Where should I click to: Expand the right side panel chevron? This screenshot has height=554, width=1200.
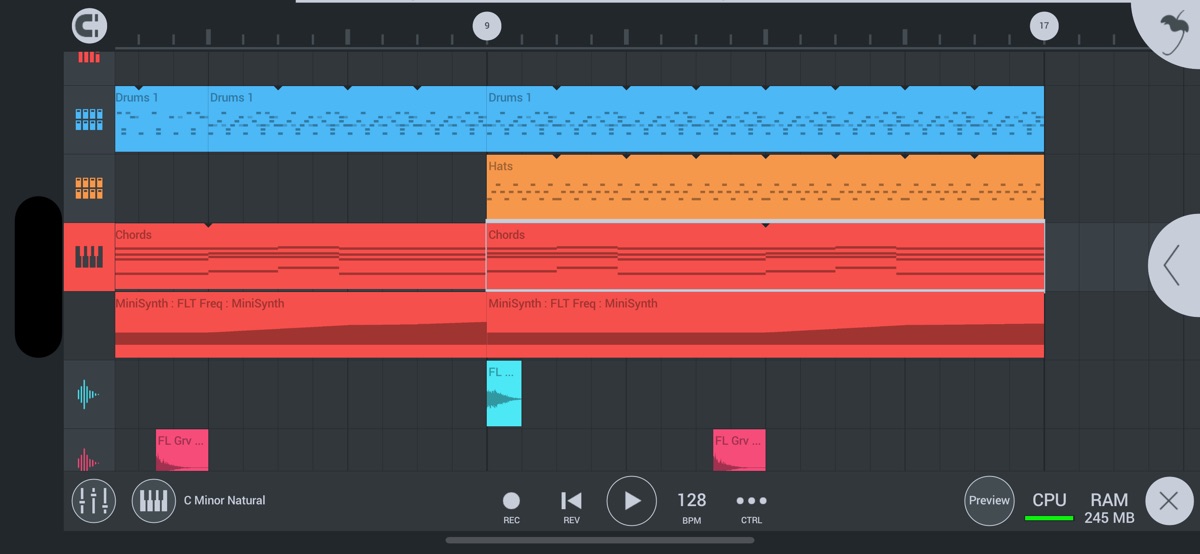tap(1172, 265)
